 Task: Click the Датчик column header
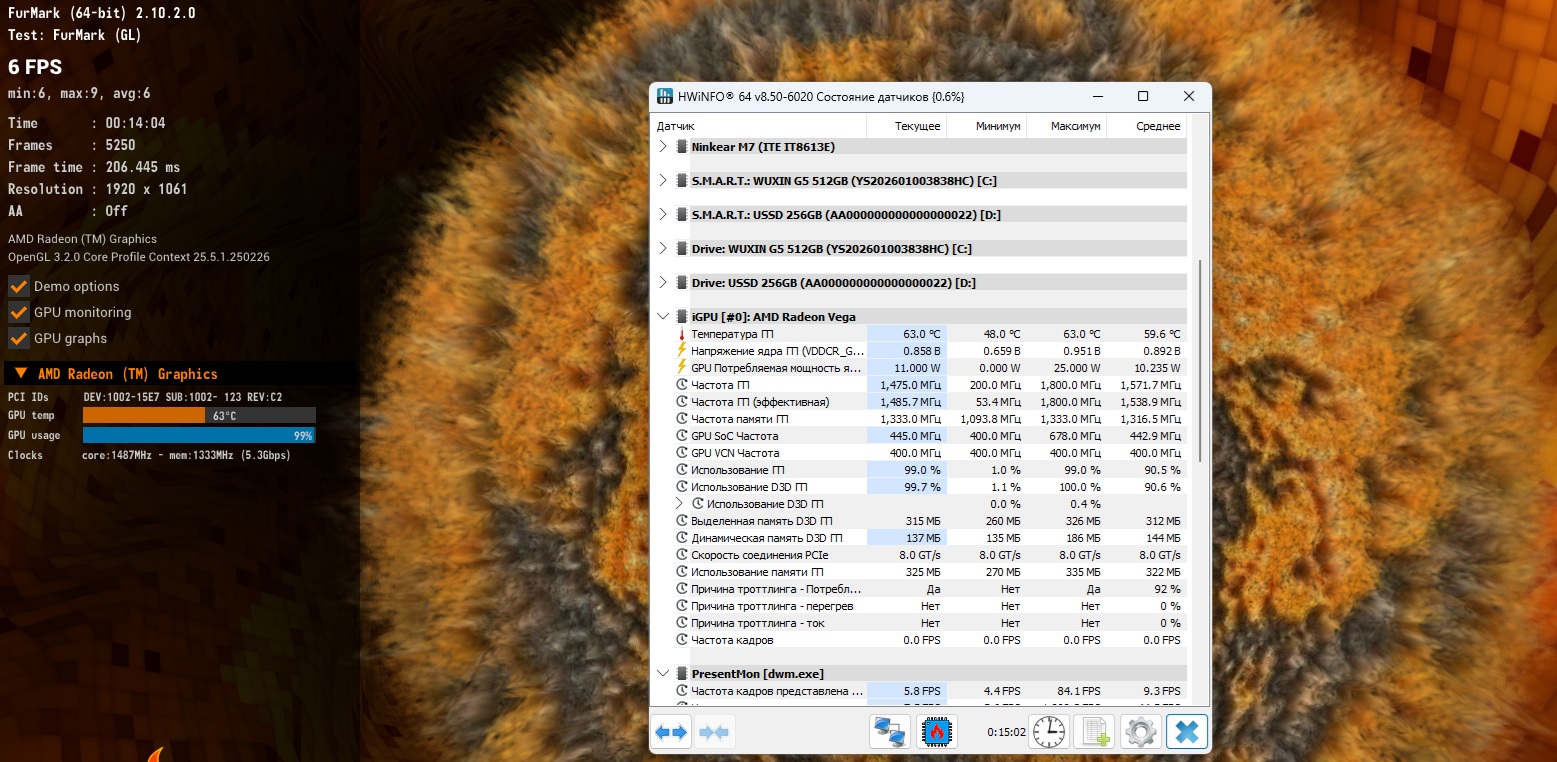(x=759, y=127)
